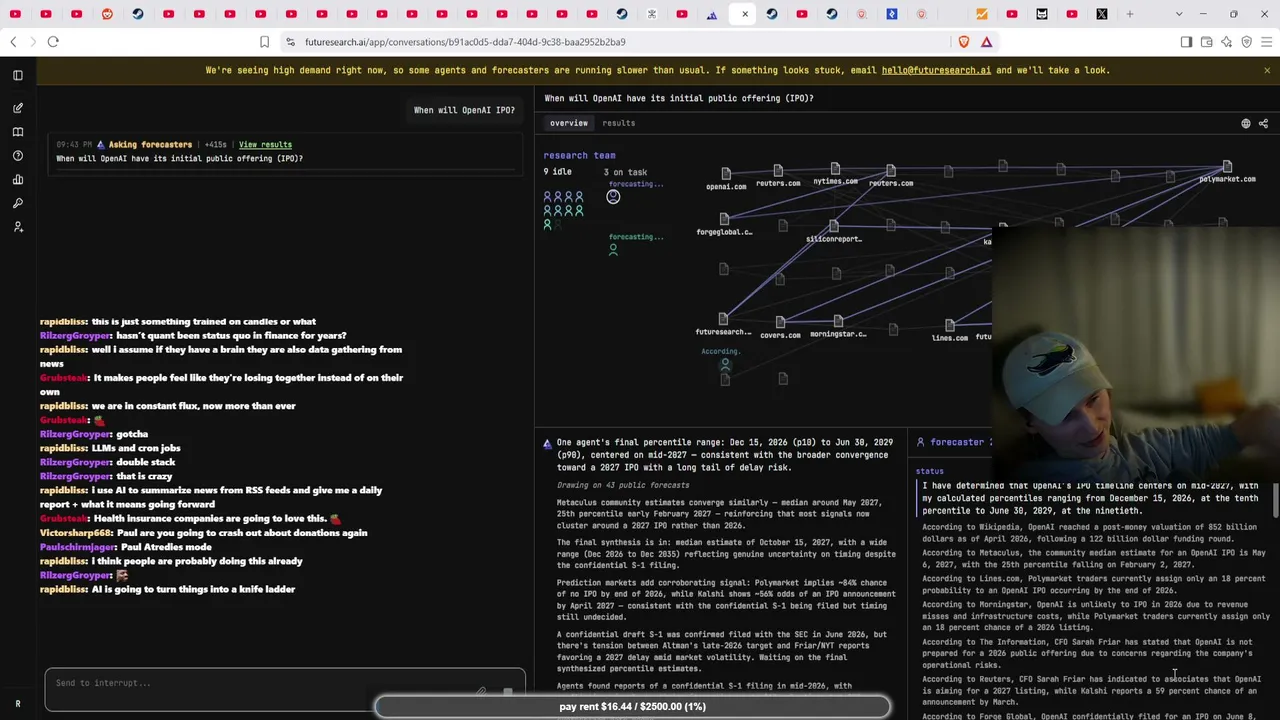Click the share icon above the graph
Viewport: 1280px width, 720px height.
[x=1263, y=124]
